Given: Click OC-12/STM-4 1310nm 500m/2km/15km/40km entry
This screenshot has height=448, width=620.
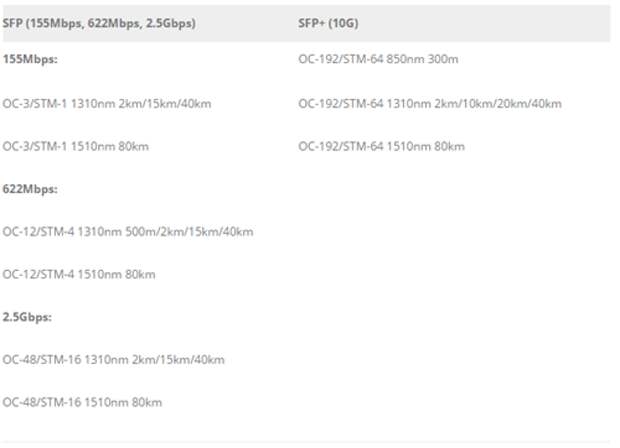Looking at the screenshot, I should pos(128,232).
